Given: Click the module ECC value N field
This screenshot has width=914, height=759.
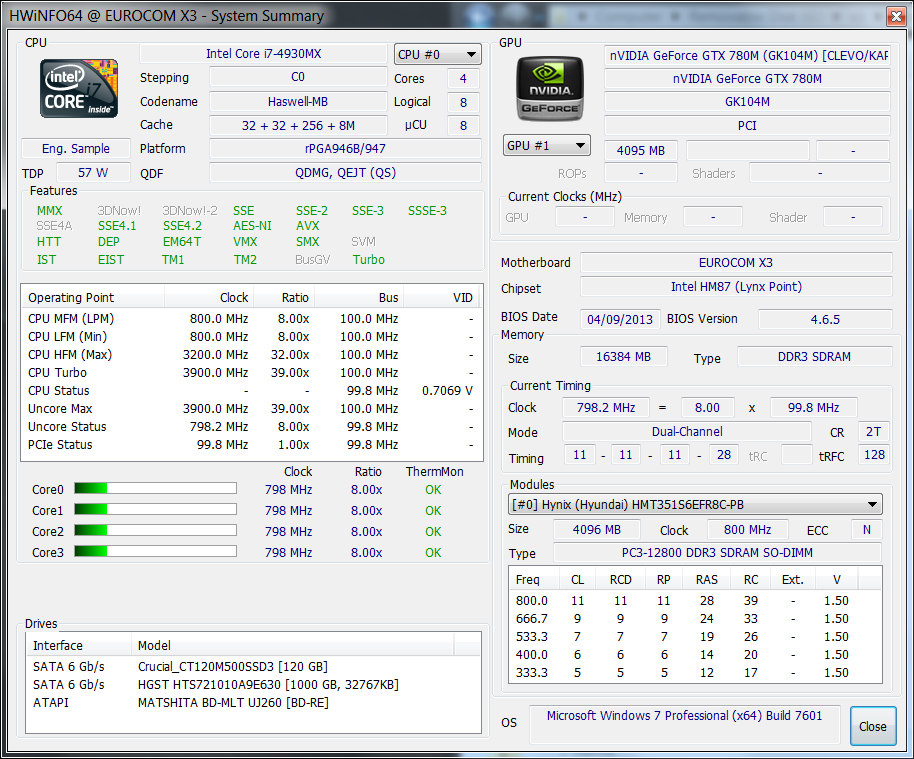Looking at the screenshot, I should pos(867,529).
